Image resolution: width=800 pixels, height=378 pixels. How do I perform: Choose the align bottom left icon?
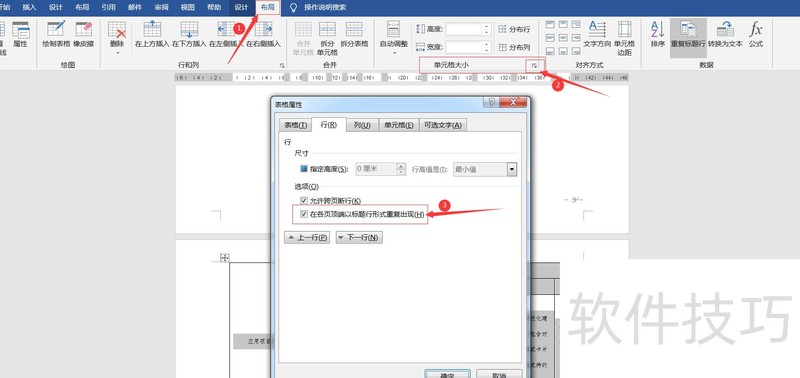click(550, 51)
